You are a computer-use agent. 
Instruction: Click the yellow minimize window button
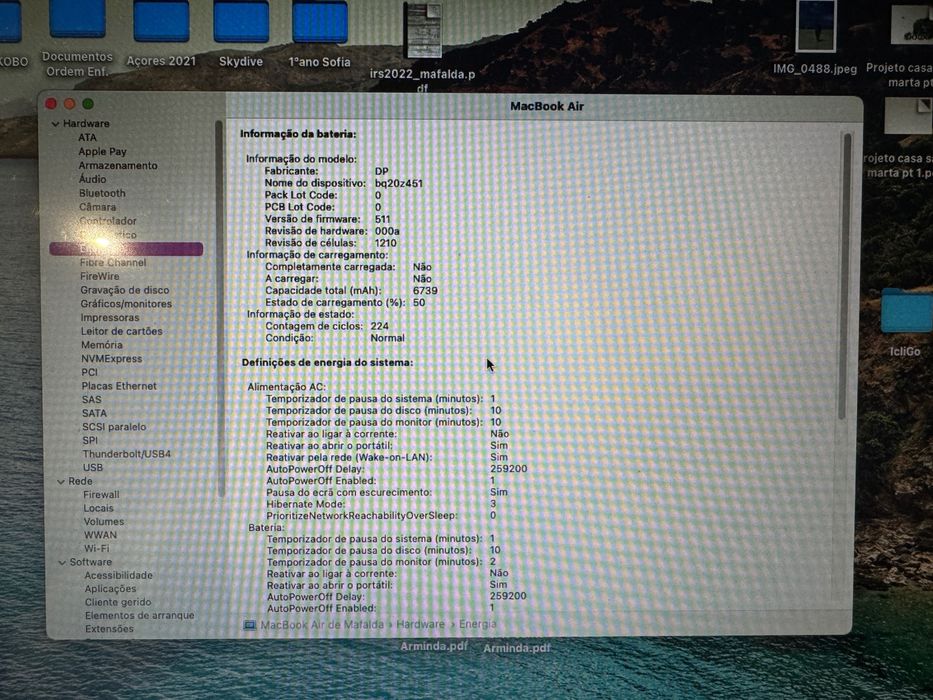click(70, 104)
